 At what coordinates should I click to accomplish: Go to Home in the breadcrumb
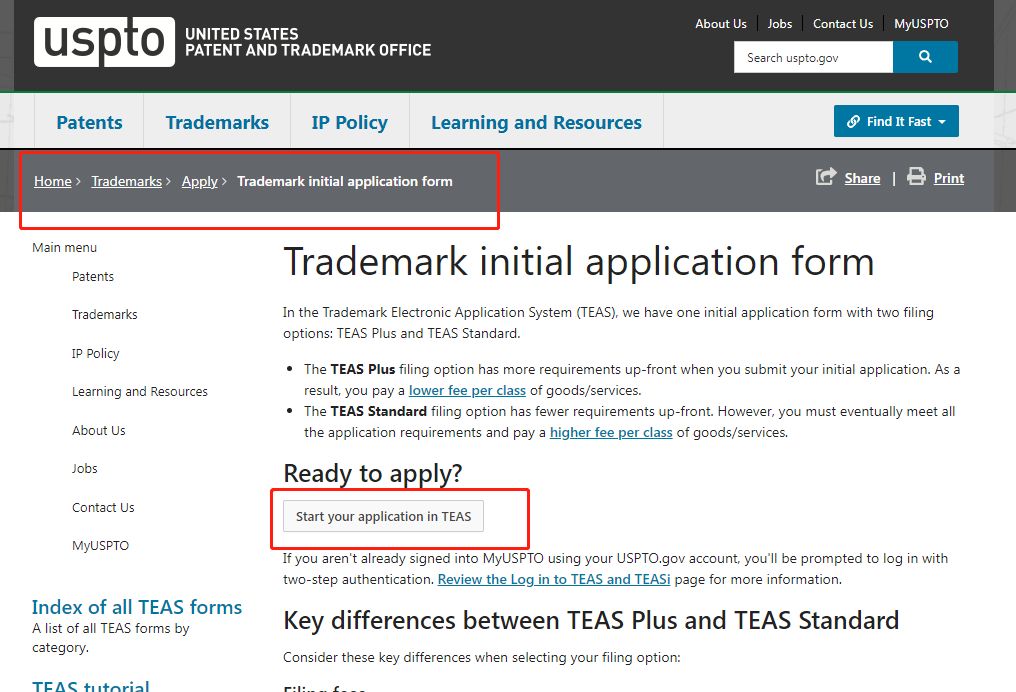(53, 181)
